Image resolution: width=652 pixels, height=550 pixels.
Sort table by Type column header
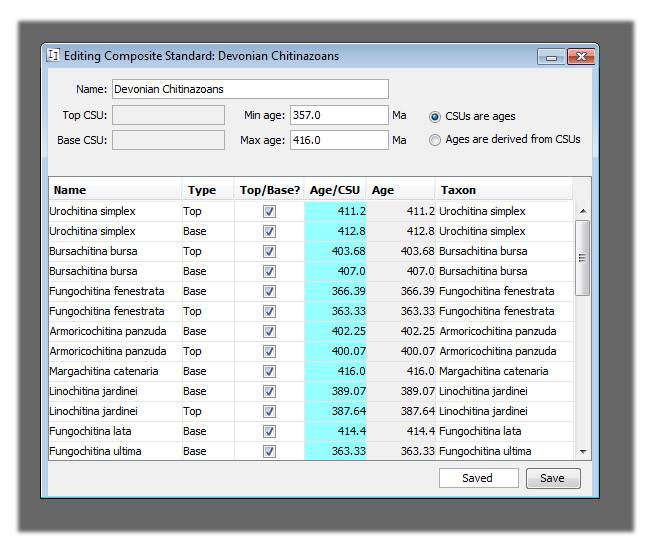(208, 190)
